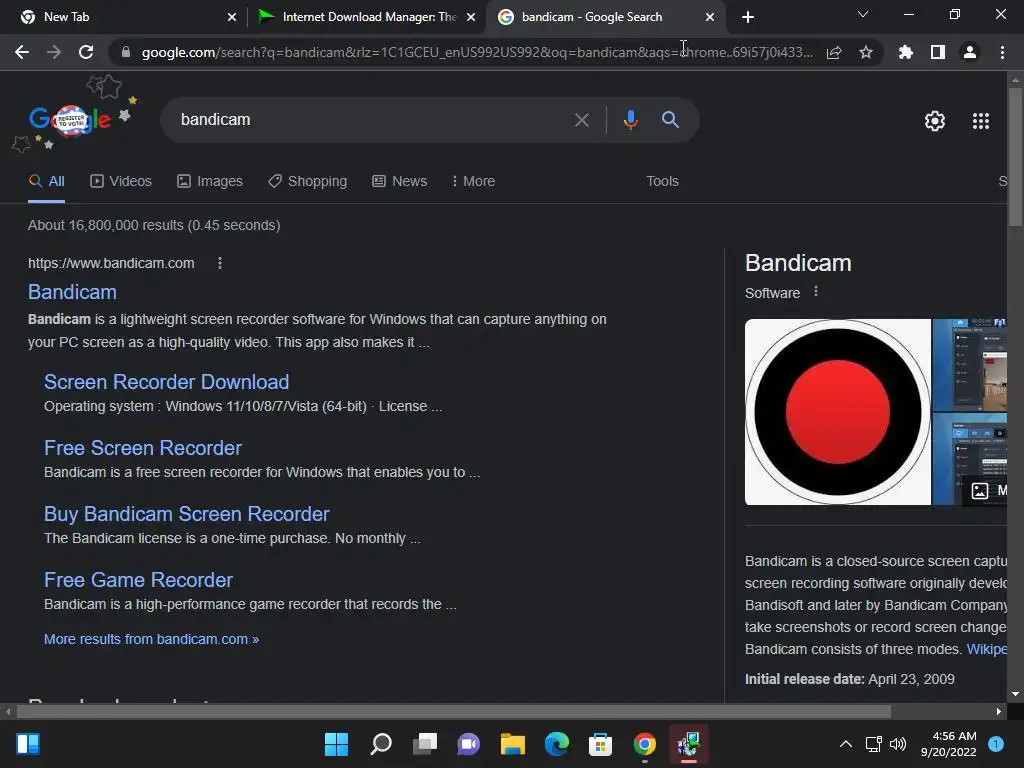Viewport: 1024px width, 768px height.
Task: Toggle the Chrome side panel icon
Action: coord(938,52)
